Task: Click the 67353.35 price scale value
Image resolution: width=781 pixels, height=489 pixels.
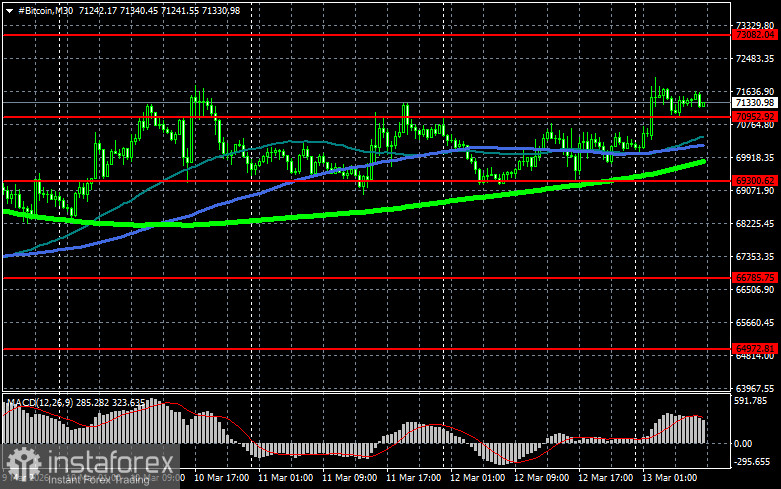Action: point(755,256)
